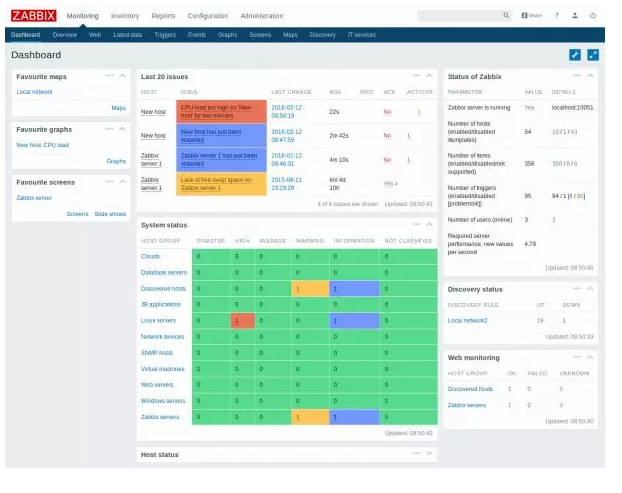
Task: Click the Zabbix logo
Action: [34, 15]
